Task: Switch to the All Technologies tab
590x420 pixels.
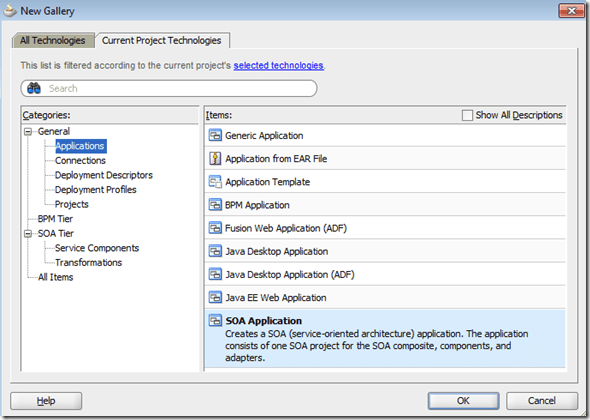Action: [x=53, y=40]
